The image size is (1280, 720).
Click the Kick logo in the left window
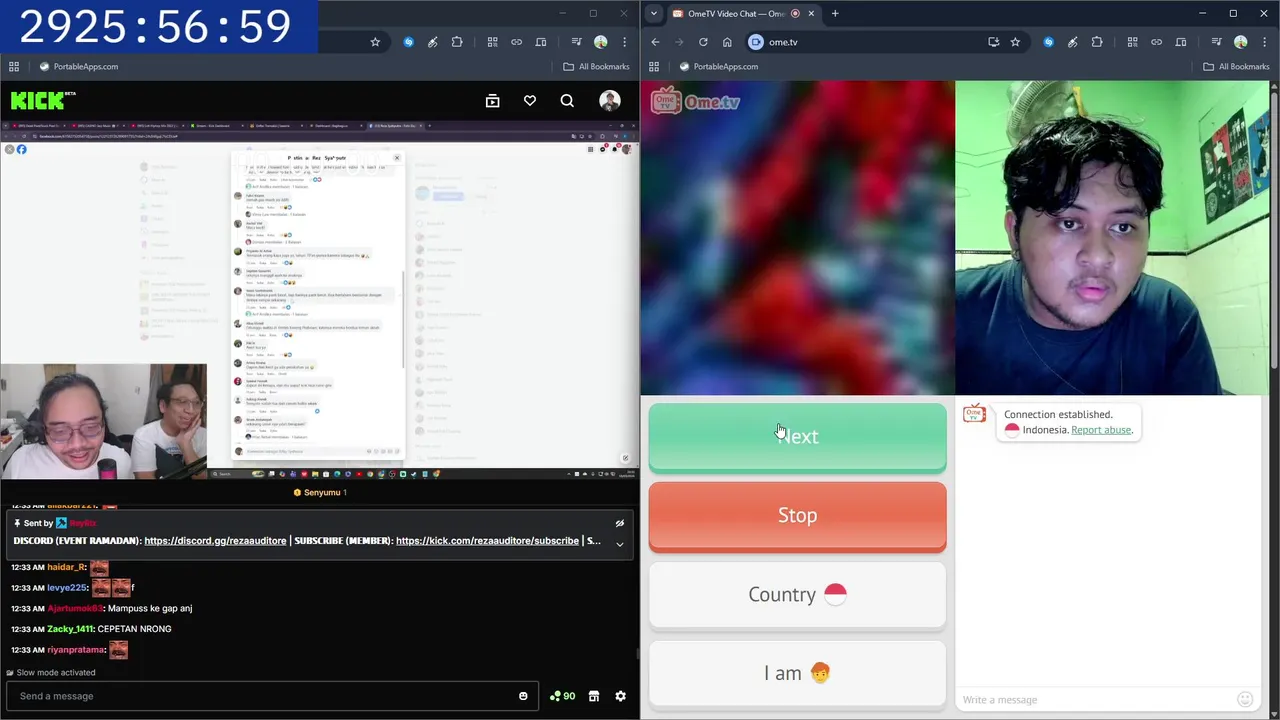point(43,100)
